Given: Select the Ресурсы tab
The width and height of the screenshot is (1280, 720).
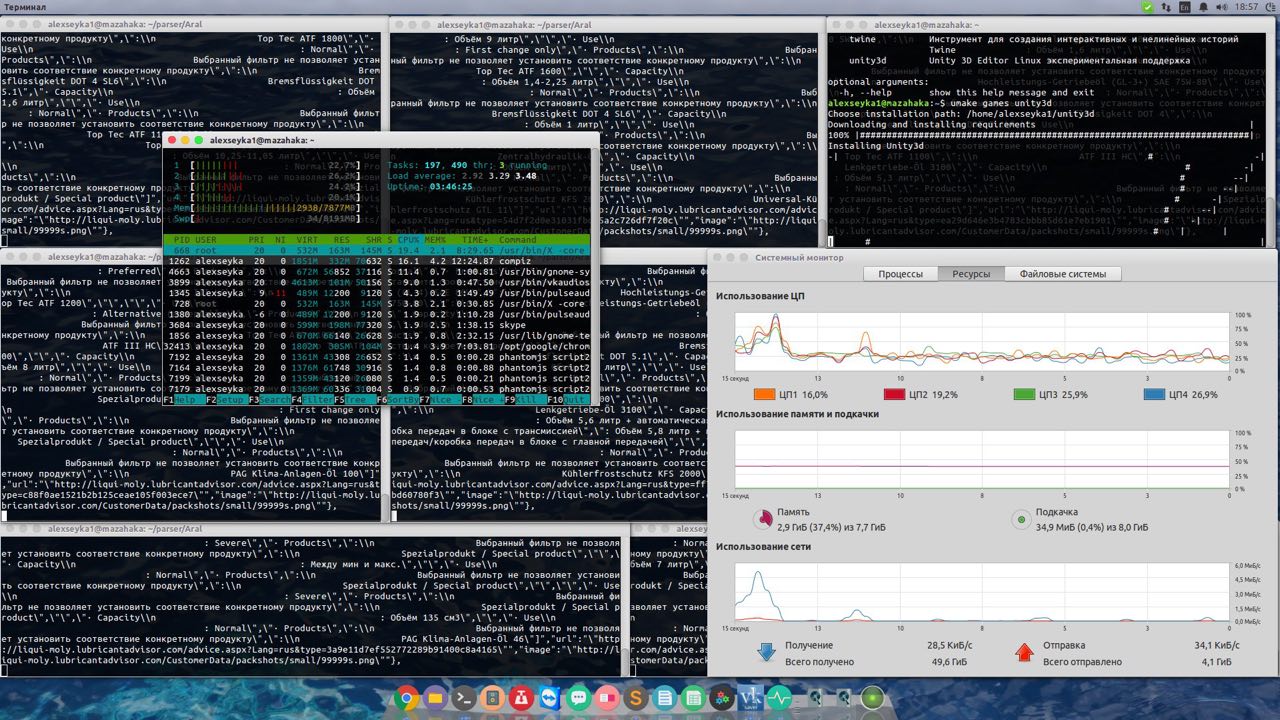Looking at the screenshot, I should coord(971,274).
